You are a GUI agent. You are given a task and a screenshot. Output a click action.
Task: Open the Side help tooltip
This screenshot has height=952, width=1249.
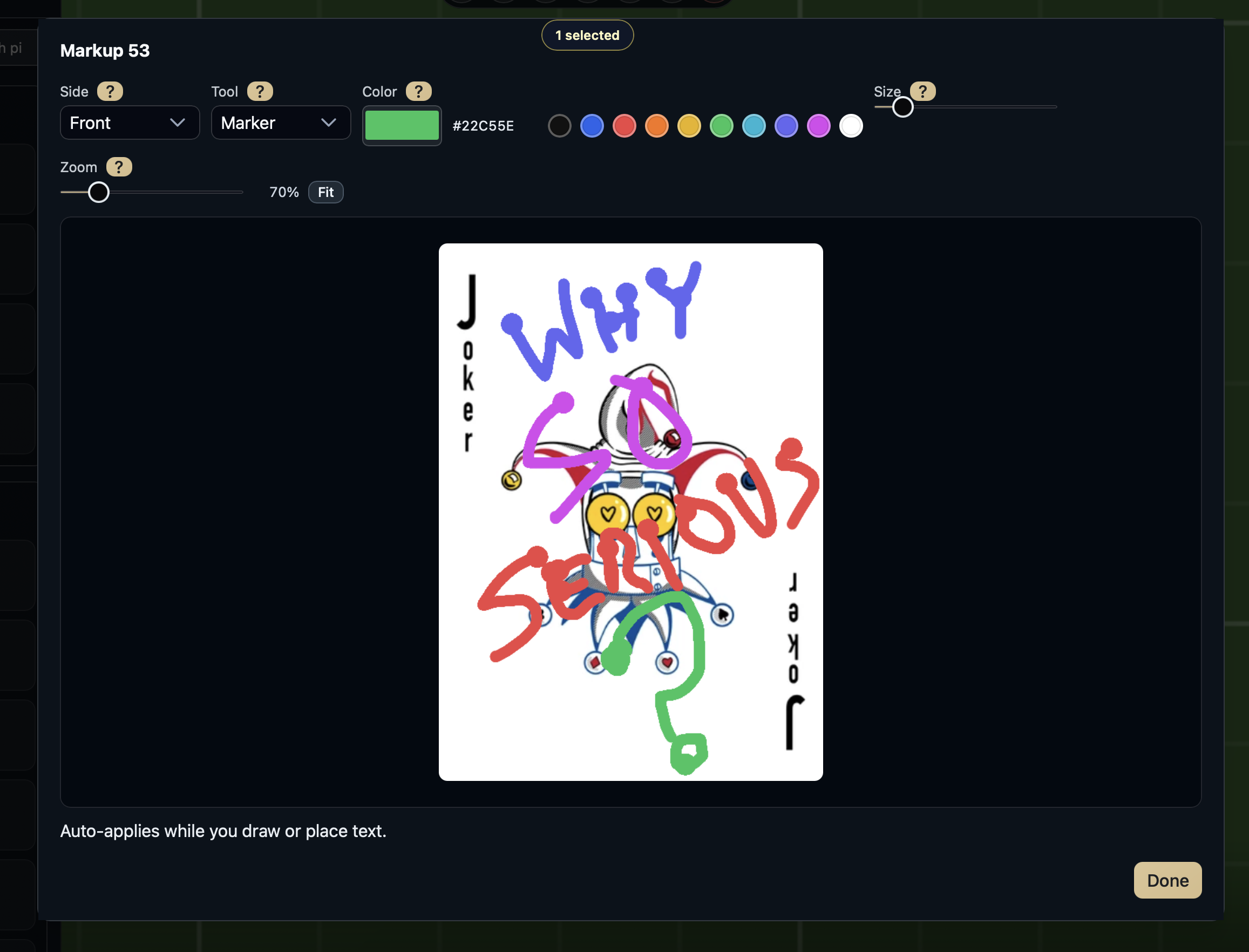pos(111,91)
